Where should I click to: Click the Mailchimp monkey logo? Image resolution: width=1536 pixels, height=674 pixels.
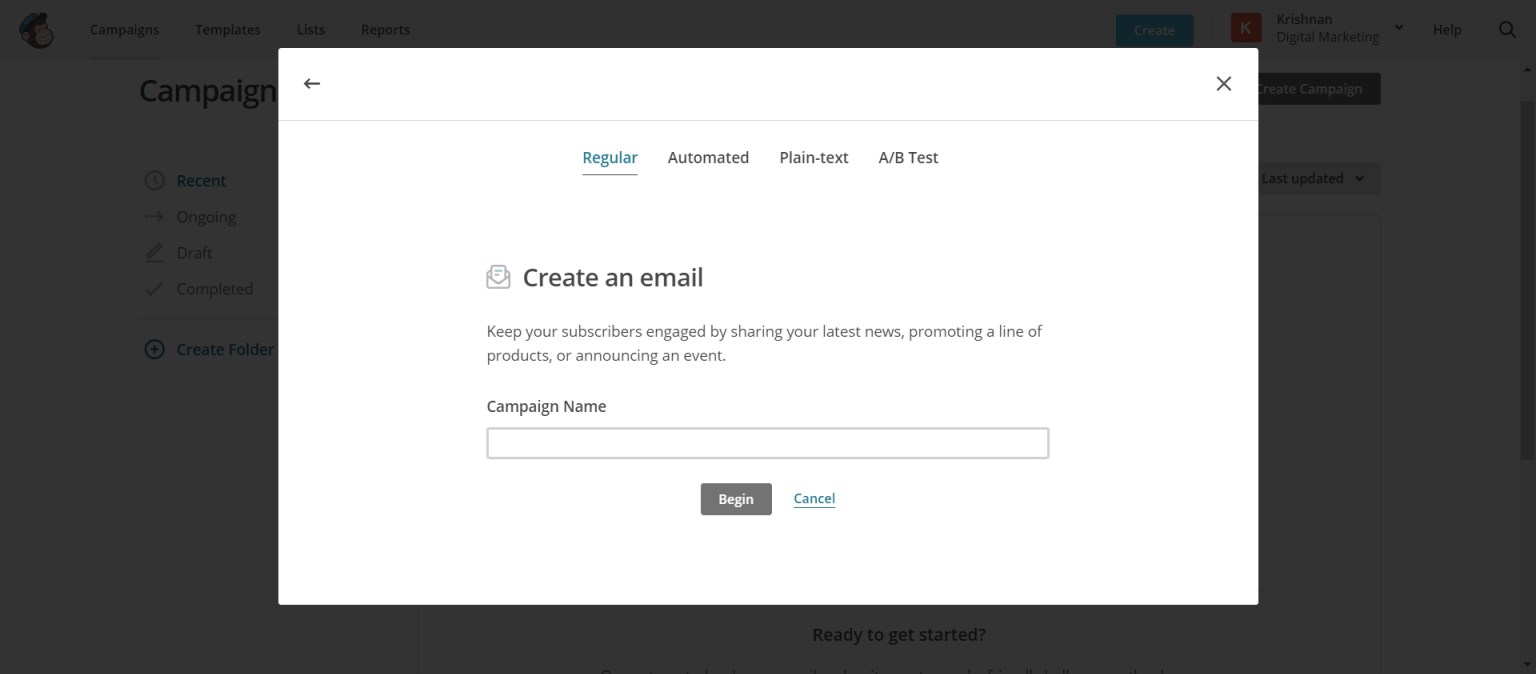click(37, 30)
